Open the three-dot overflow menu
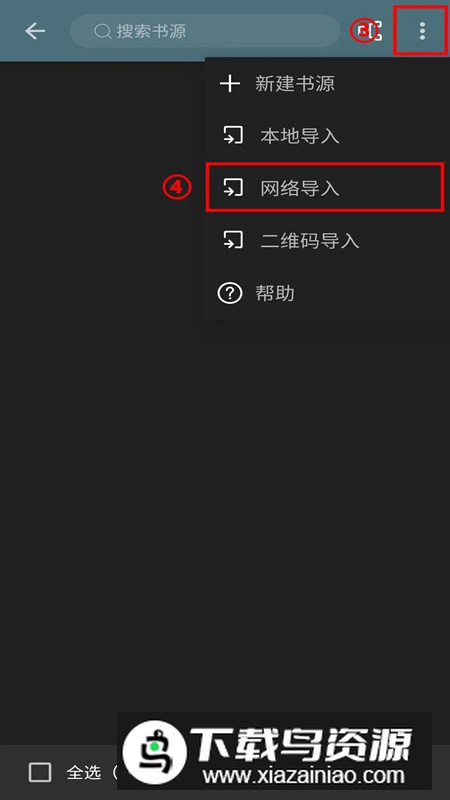 tap(422, 31)
